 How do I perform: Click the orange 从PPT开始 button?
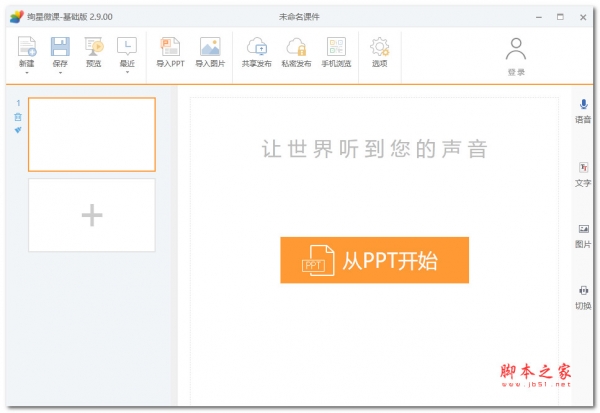(374, 261)
